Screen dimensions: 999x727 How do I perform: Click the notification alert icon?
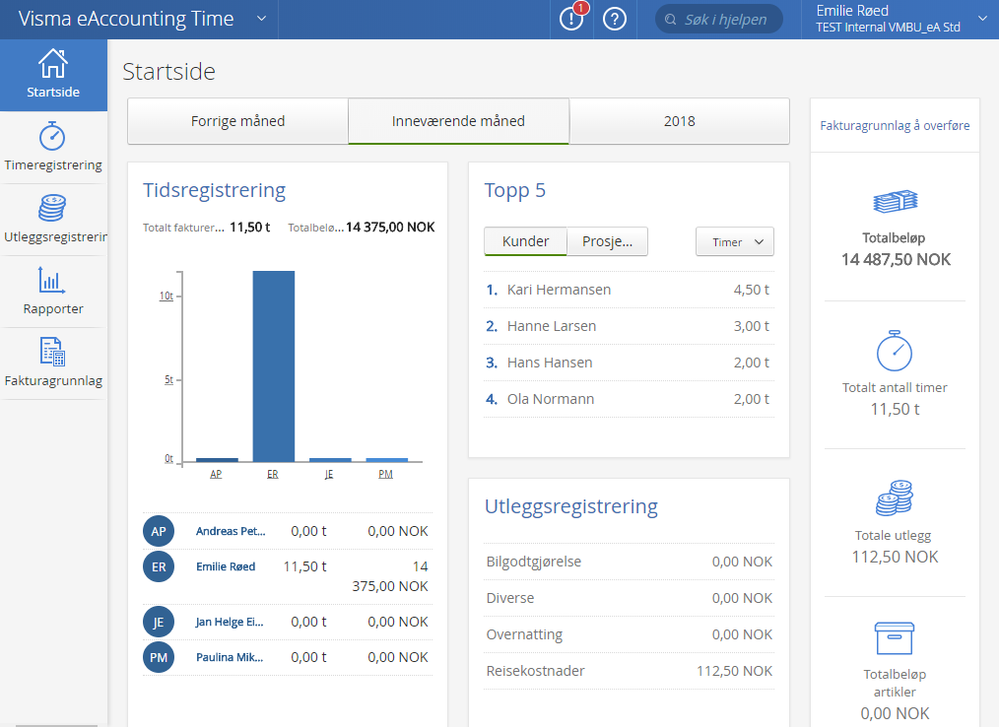click(571, 19)
